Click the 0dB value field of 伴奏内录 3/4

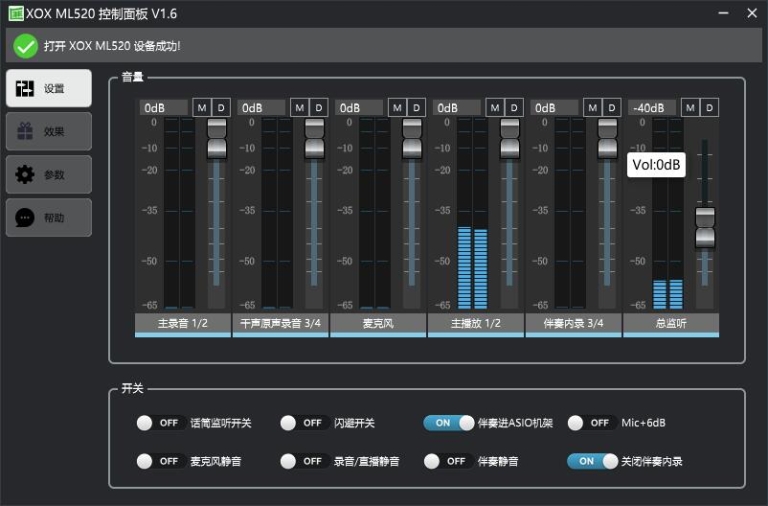(554, 108)
